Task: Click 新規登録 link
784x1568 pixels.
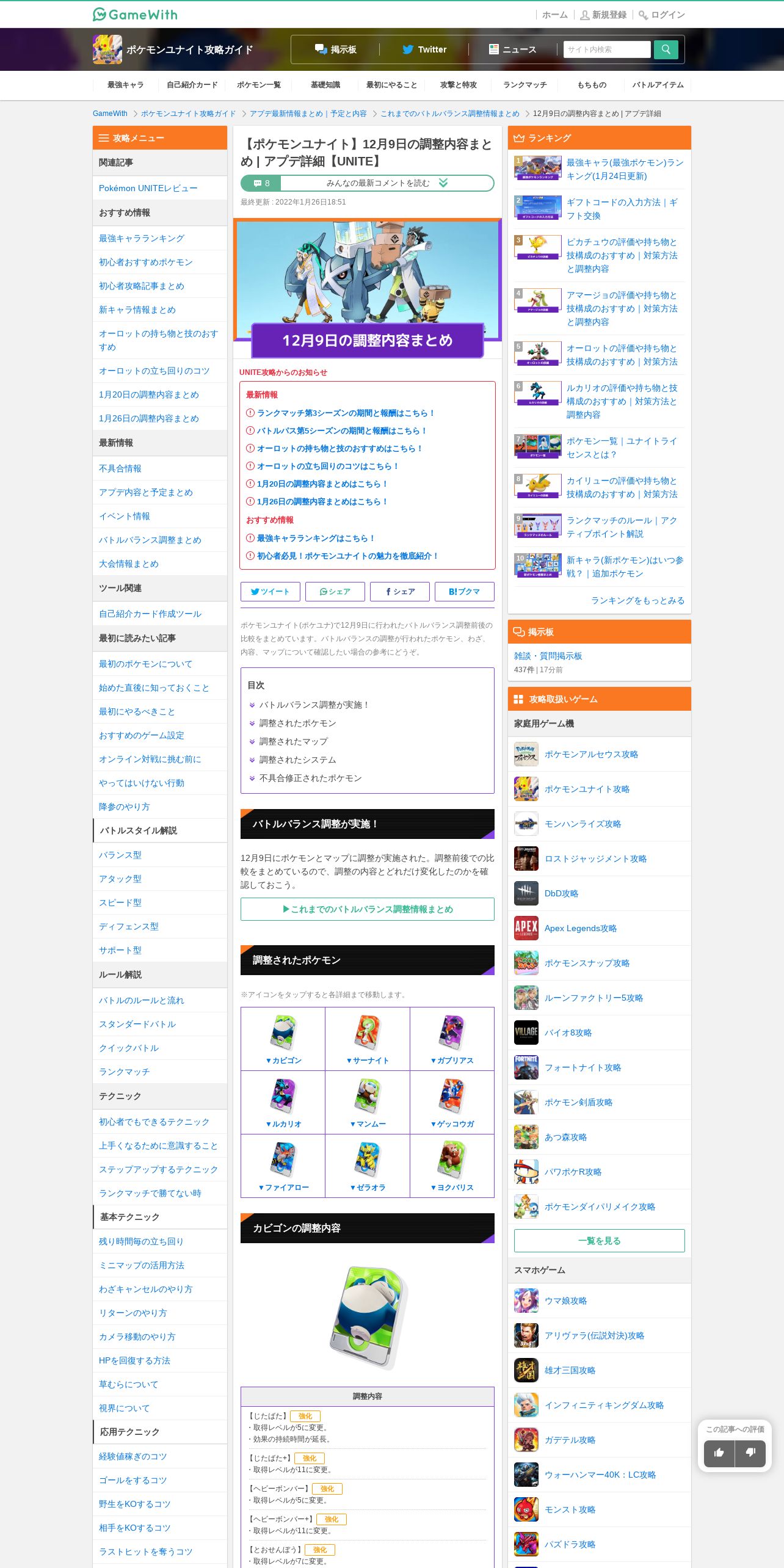Action: click(x=603, y=15)
